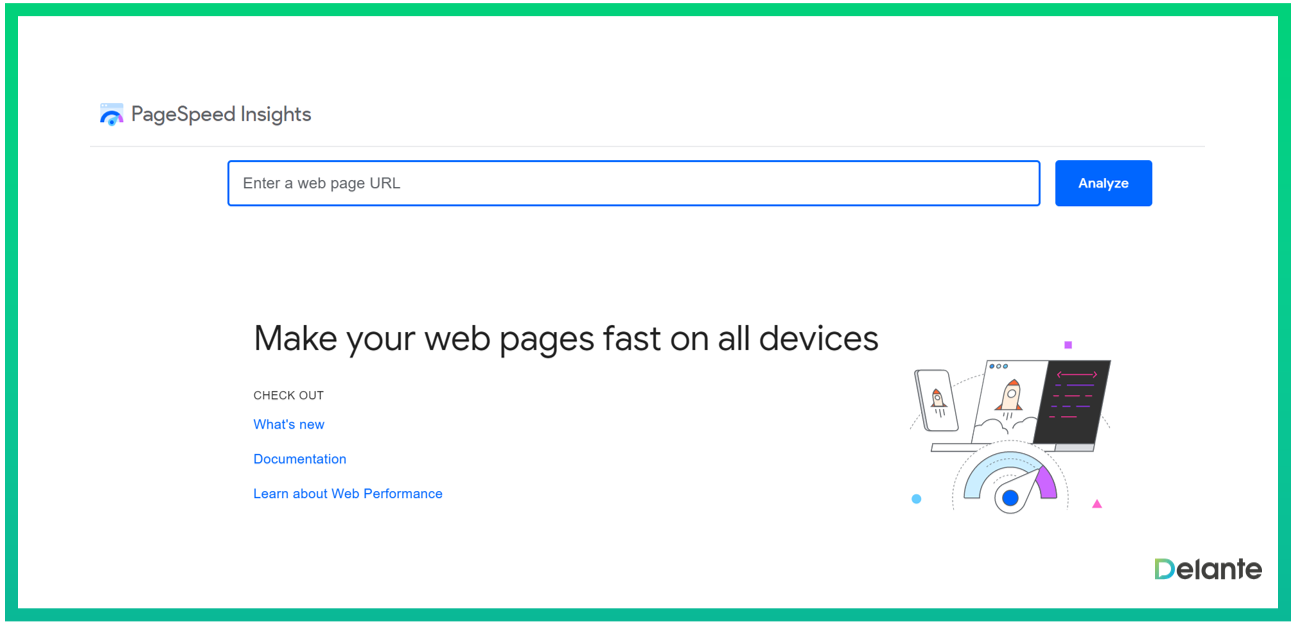The width and height of the screenshot is (1294, 624).
Task: Open the What's new link
Action: [289, 425]
